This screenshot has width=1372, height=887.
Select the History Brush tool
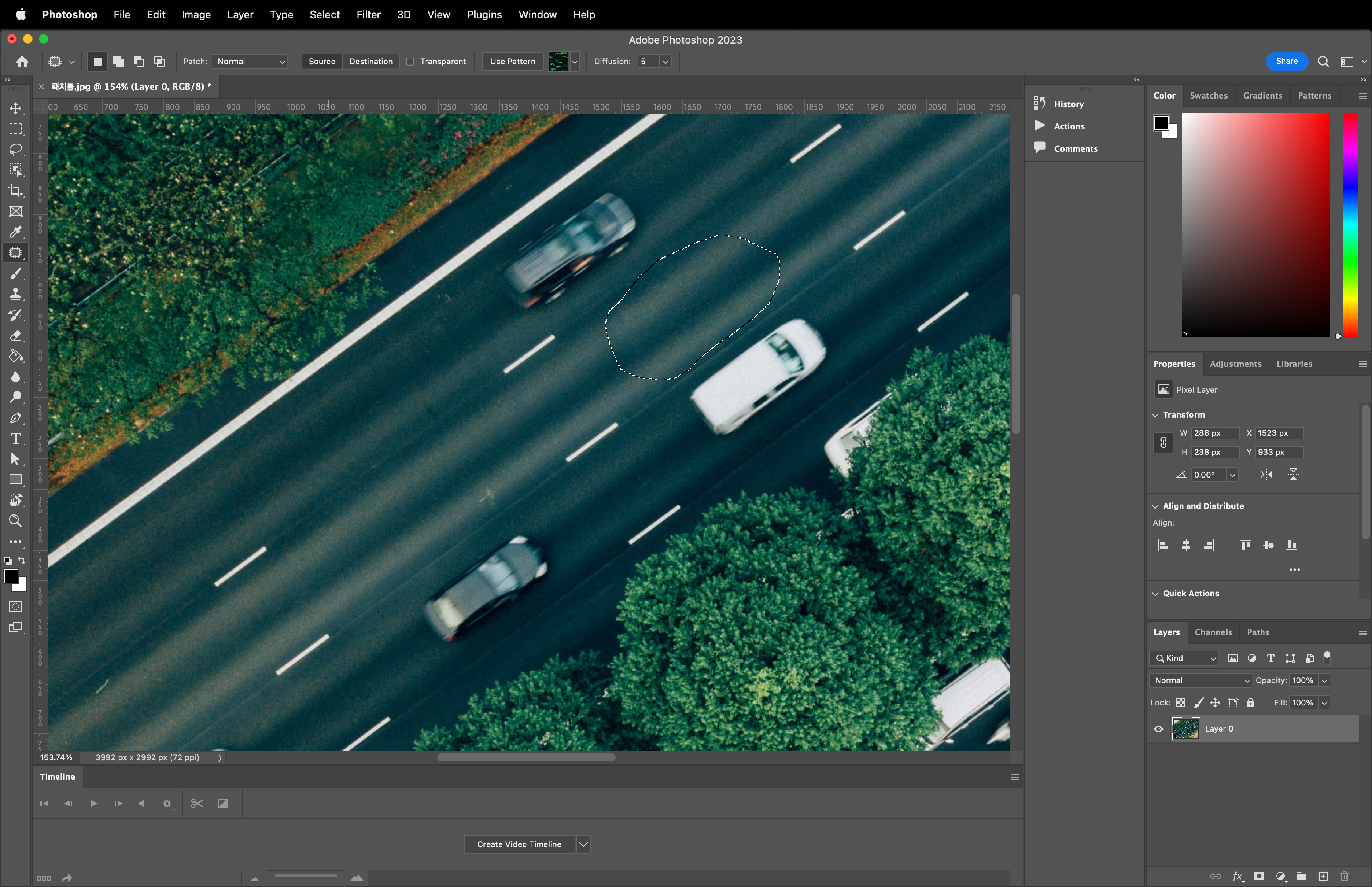(16, 315)
